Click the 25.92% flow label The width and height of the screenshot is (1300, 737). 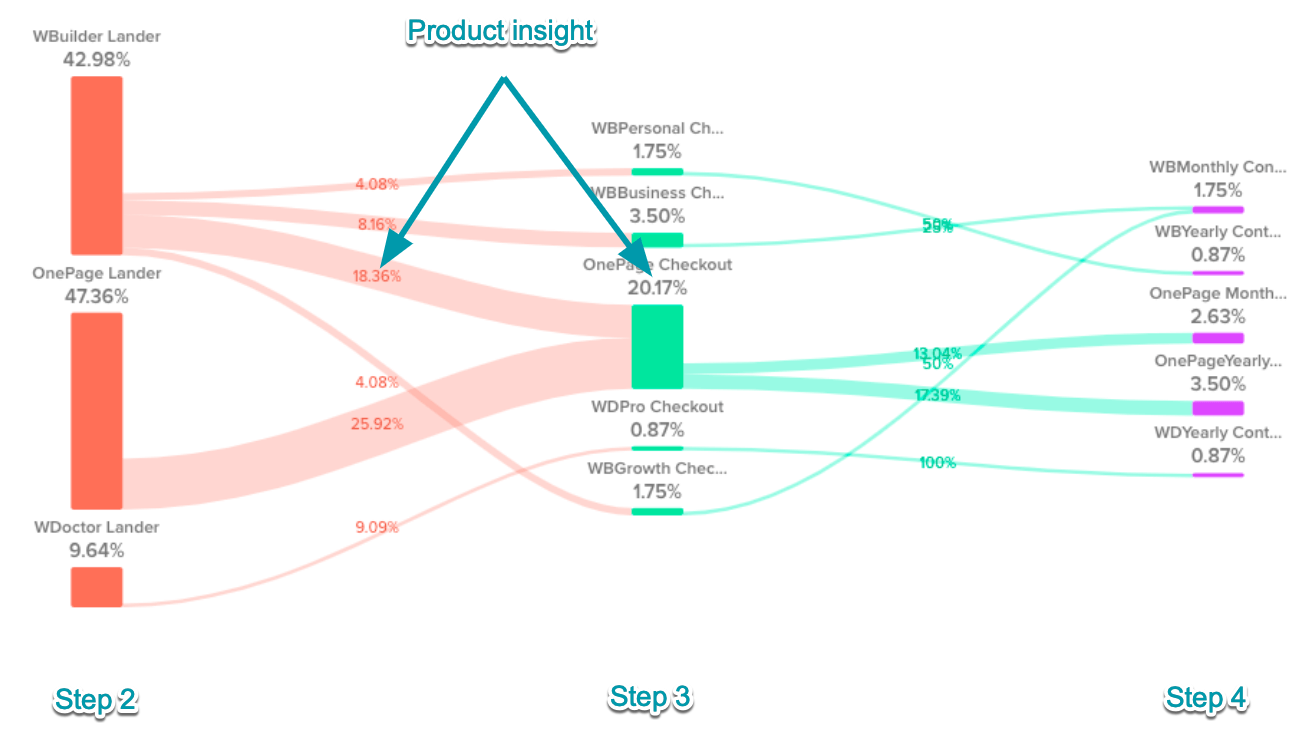point(378,424)
